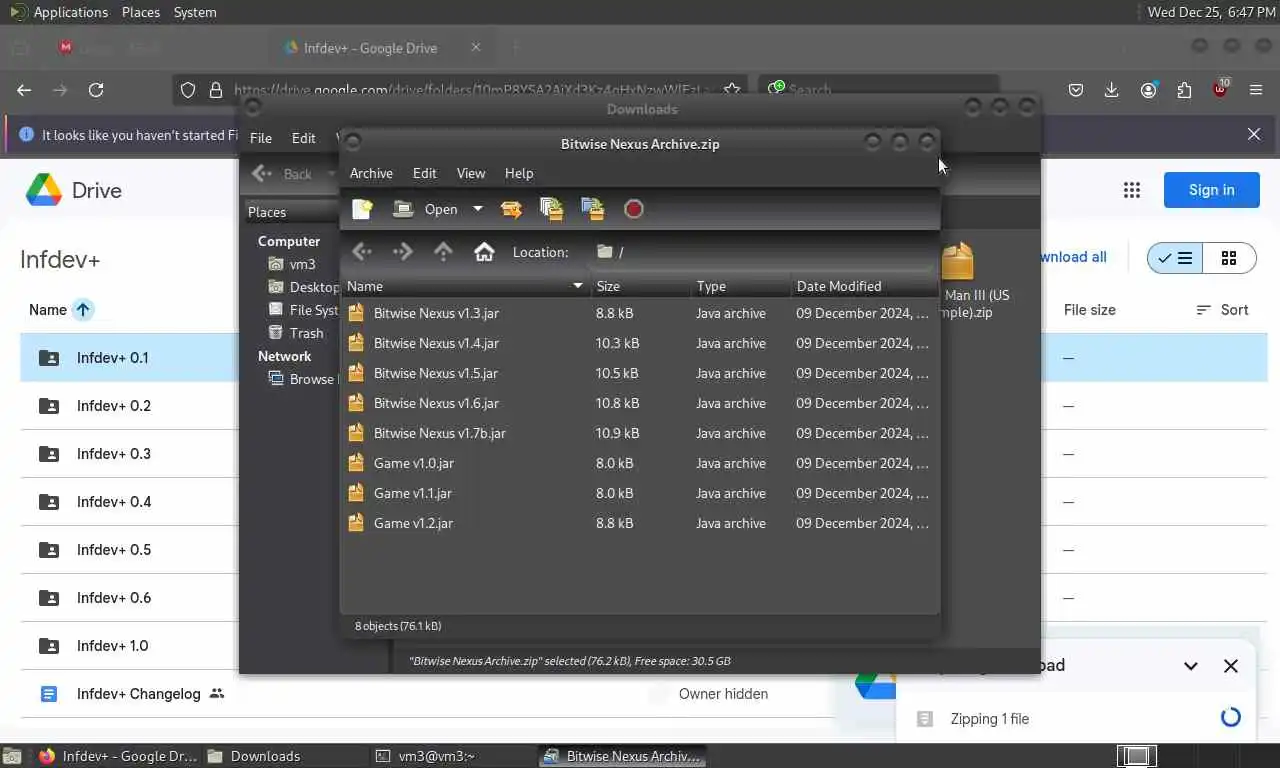Image resolution: width=1280 pixels, height=768 pixels.
Task: Sort archive list by Date Modified
Action: [x=864, y=286]
